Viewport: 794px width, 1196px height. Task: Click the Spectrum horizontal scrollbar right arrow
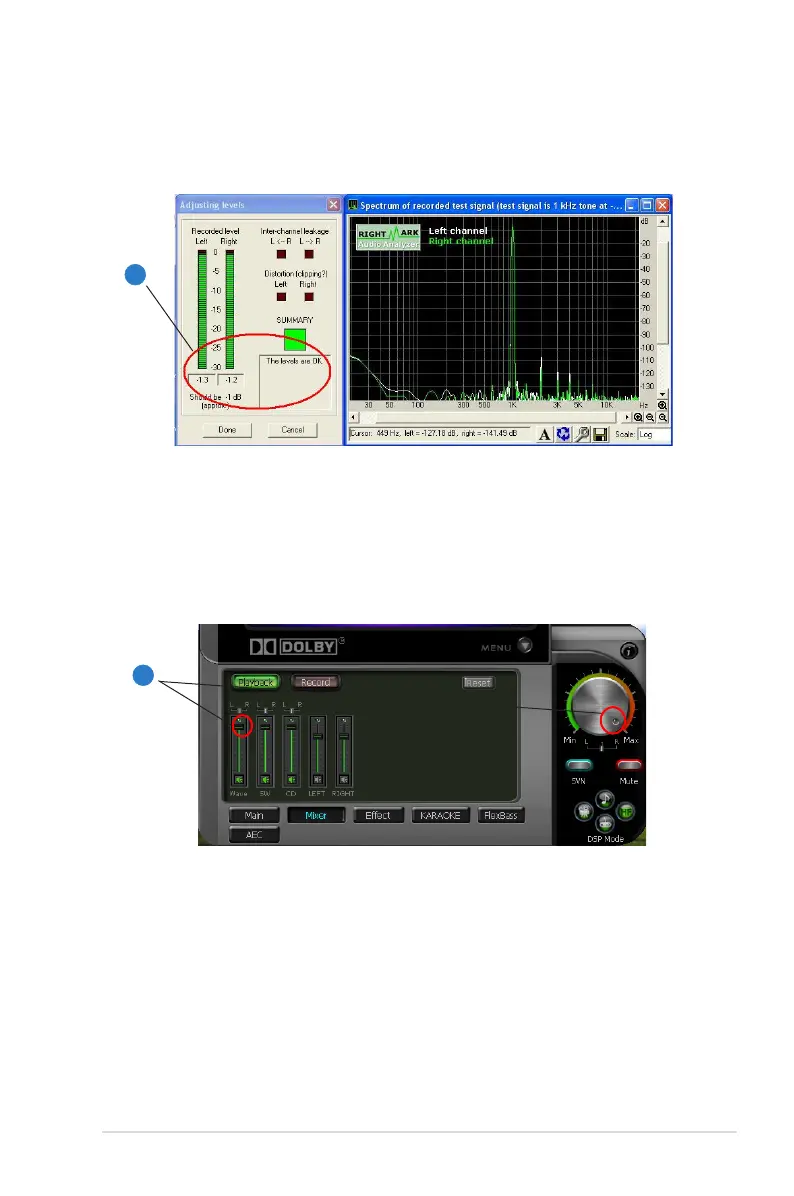pos(626,418)
